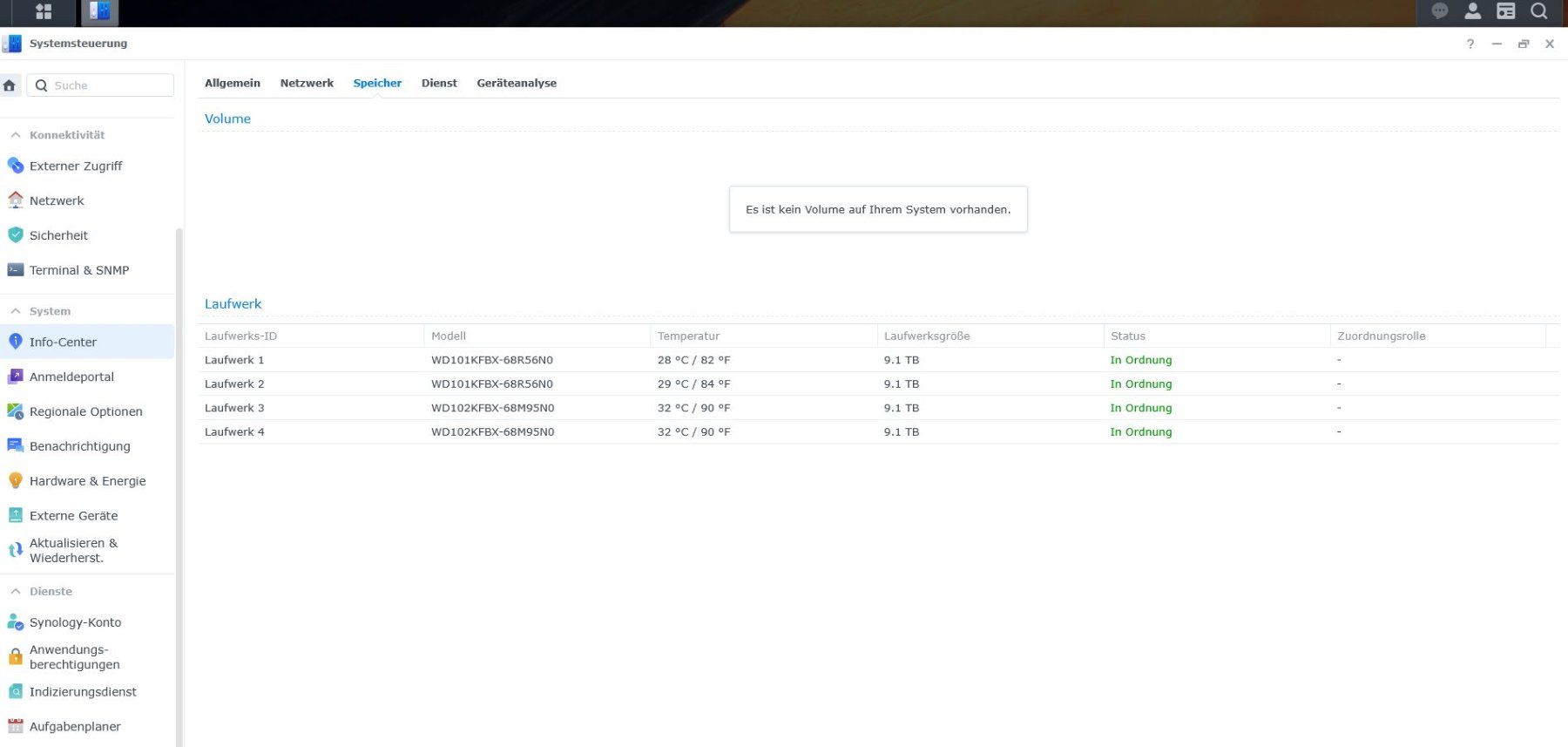The height and width of the screenshot is (747, 1568).
Task: Open the user account options icon
Action: (1473, 11)
